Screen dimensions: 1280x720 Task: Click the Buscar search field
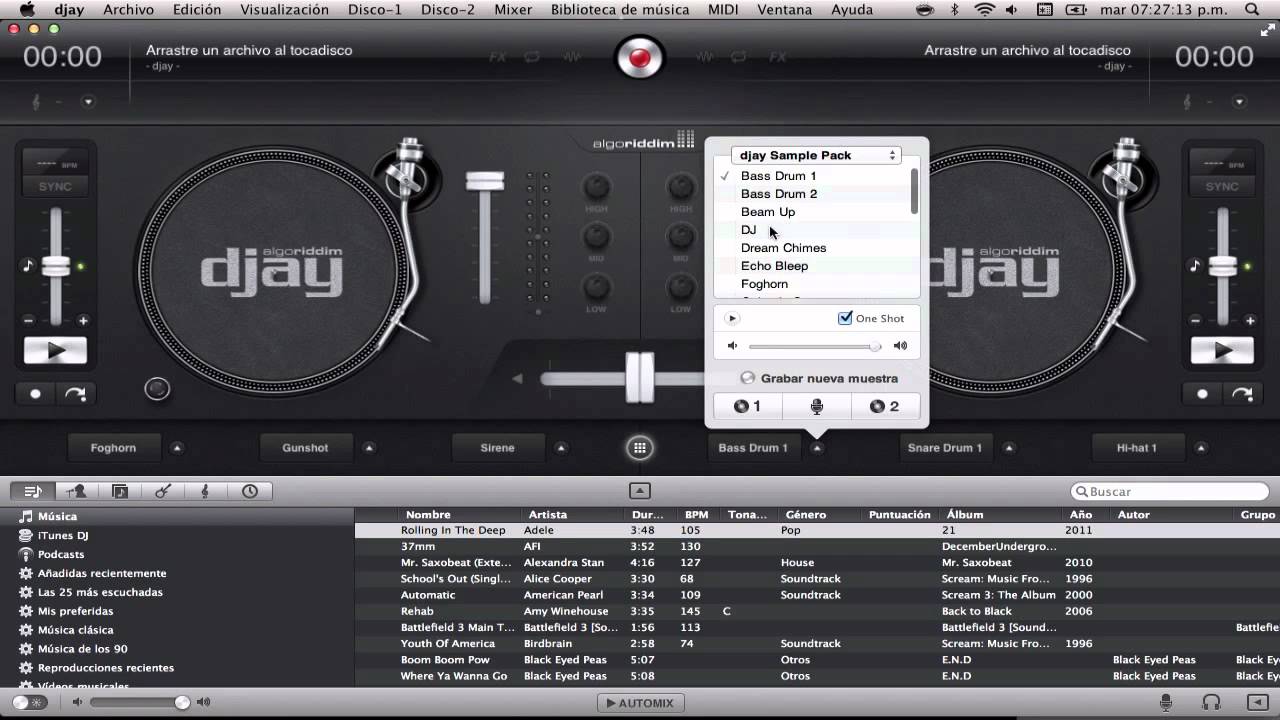tap(1170, 492)
